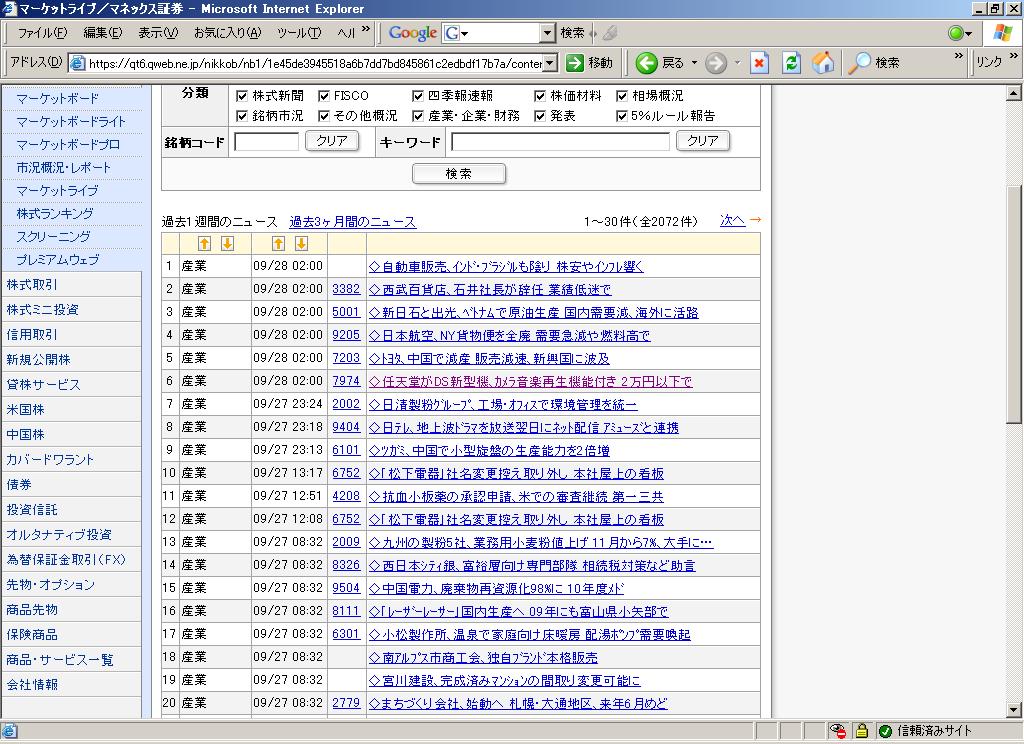
Task: Click the privacy eye icon in status bar
Action: point(837,730)
